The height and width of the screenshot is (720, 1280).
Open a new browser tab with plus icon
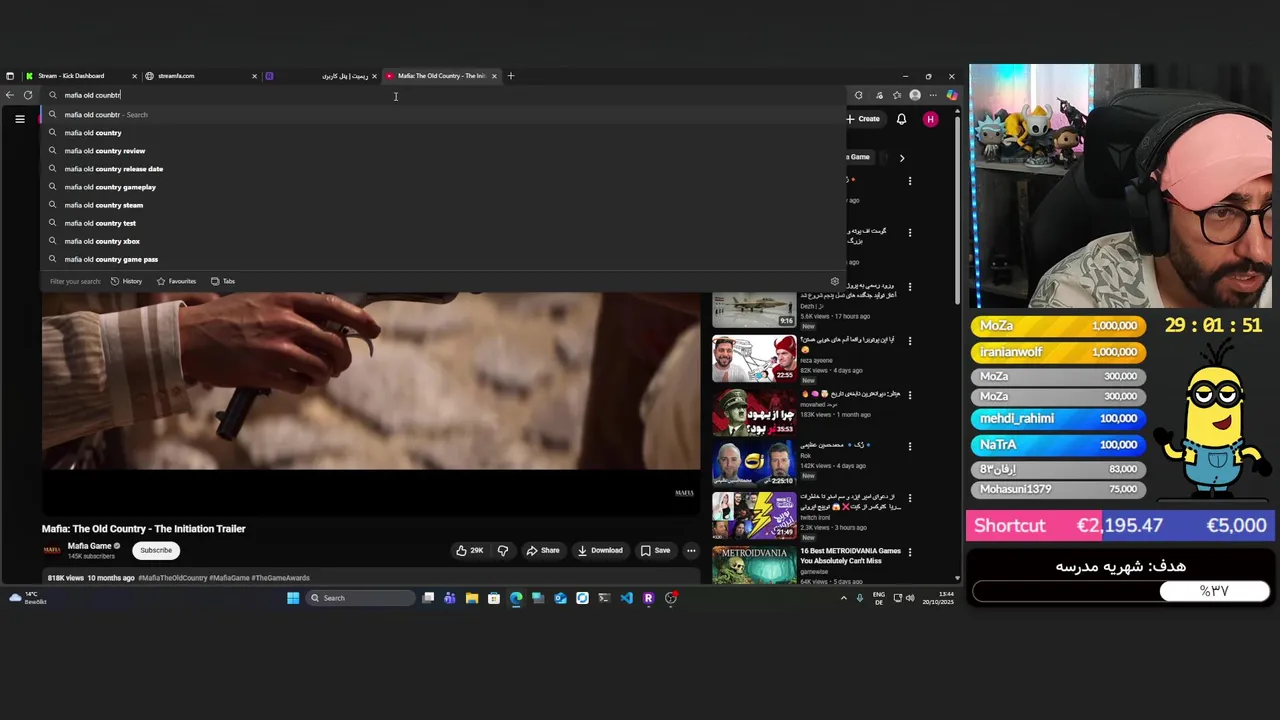tap(510, 76)
